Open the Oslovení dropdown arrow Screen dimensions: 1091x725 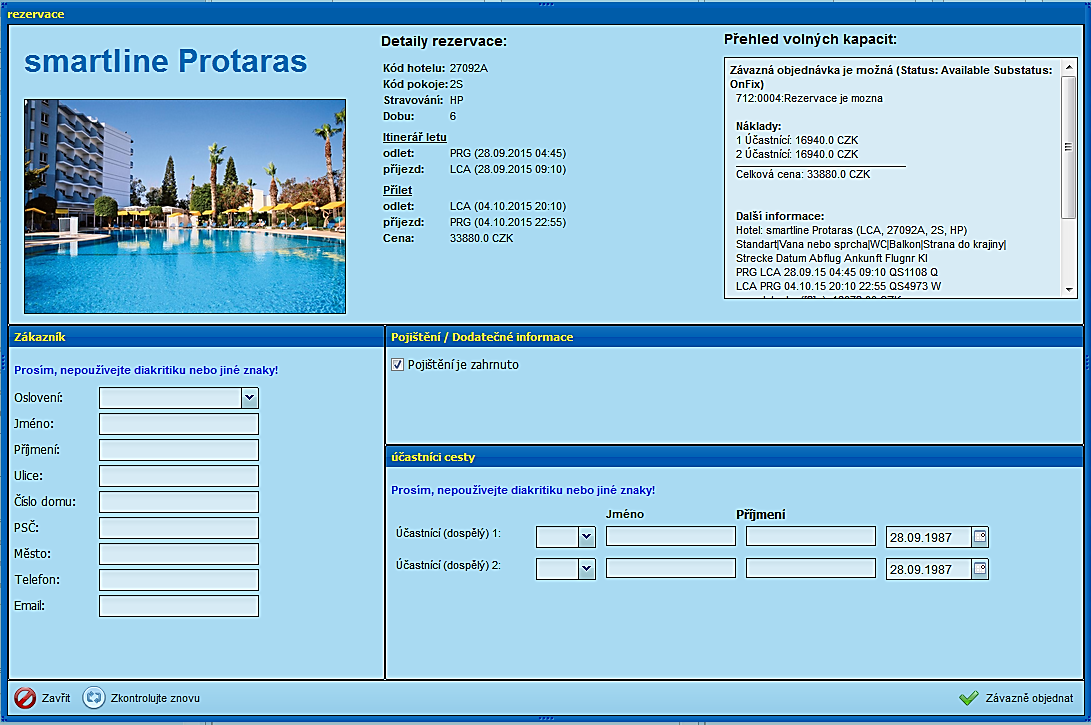(250, 398)
